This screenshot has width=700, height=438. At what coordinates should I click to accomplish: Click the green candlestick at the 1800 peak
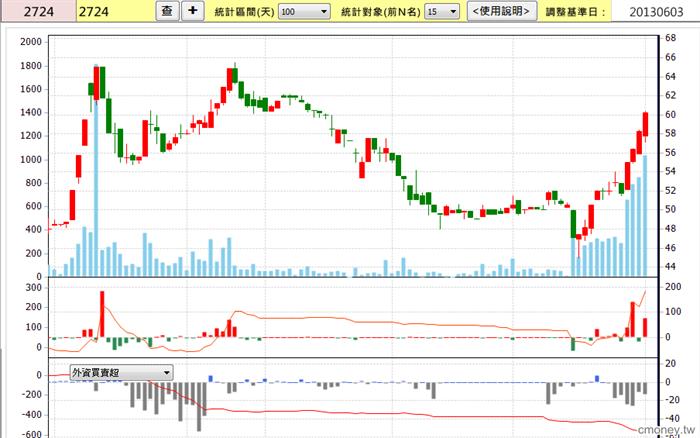click(x=103, y=82)
